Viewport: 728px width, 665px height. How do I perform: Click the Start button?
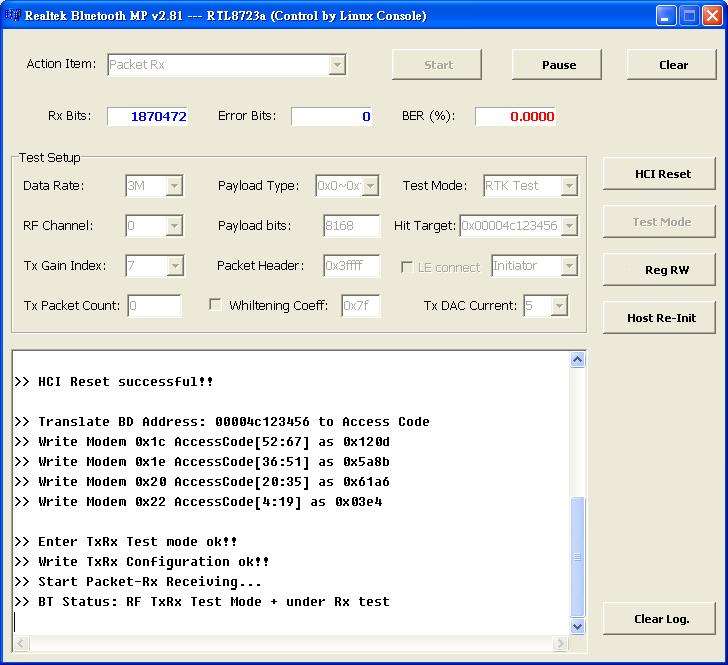[437, 65]
